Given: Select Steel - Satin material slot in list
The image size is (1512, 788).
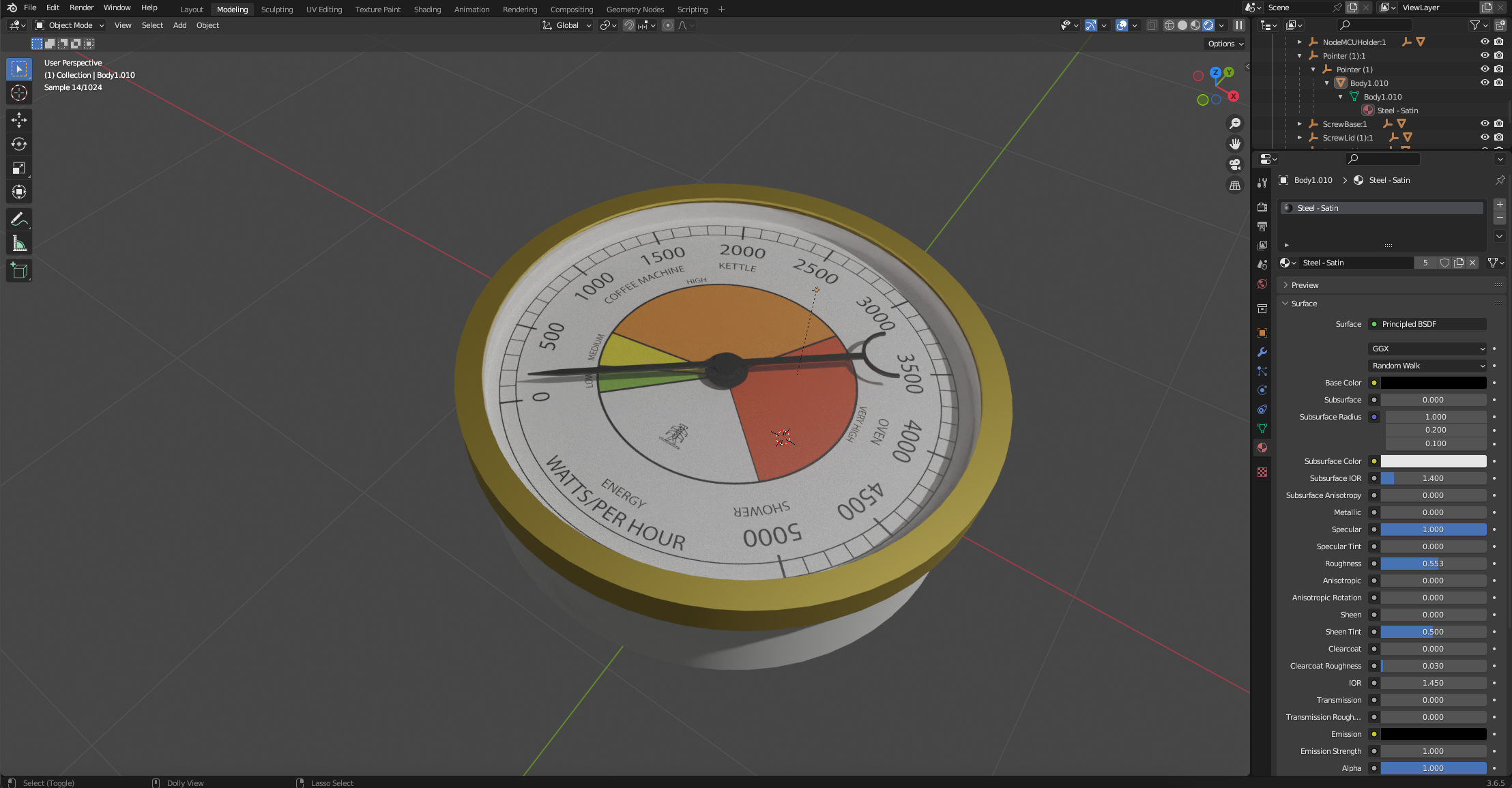Looking at the screenshot, I should (x=1382, y=208).
